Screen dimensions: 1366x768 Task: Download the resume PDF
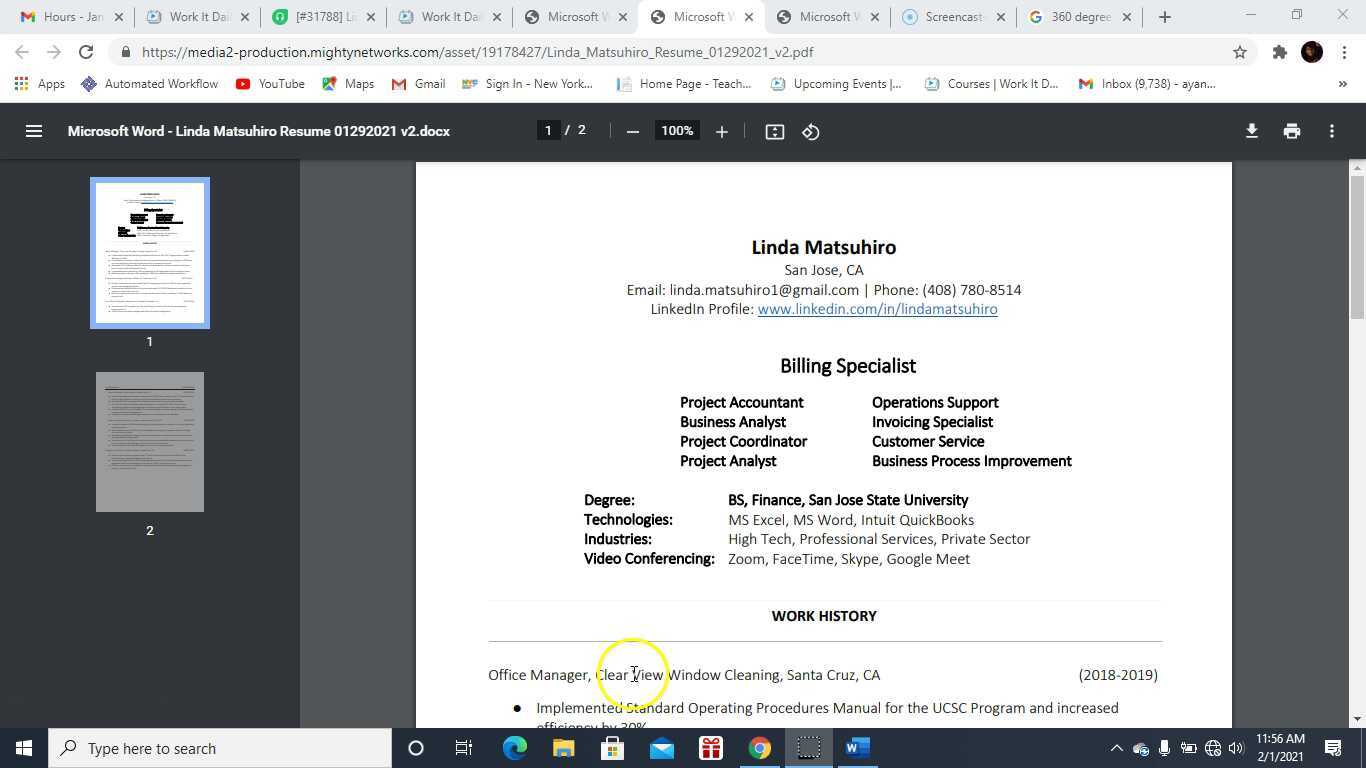1251,130
